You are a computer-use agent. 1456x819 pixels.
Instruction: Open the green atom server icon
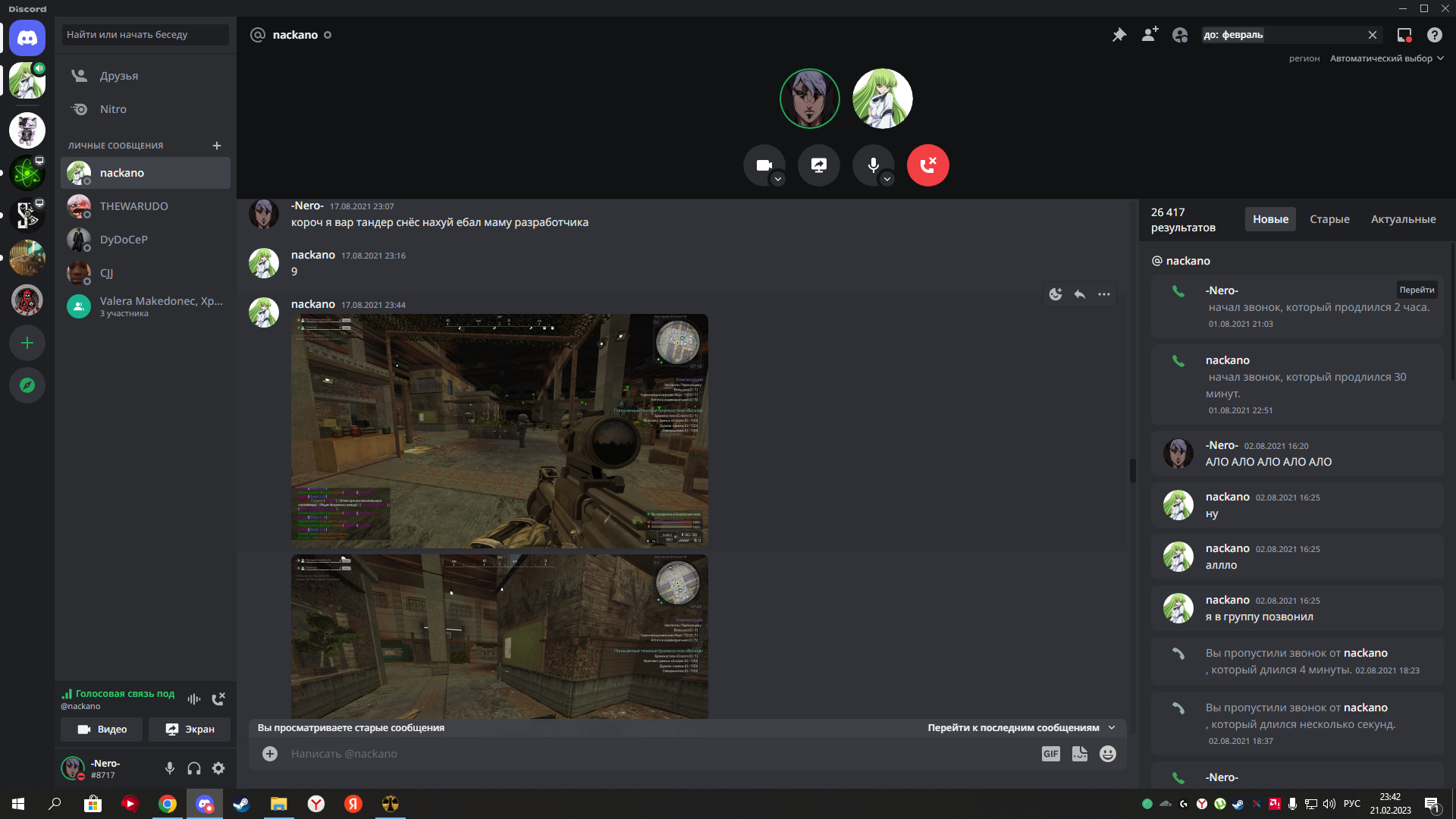click(27, 173)
